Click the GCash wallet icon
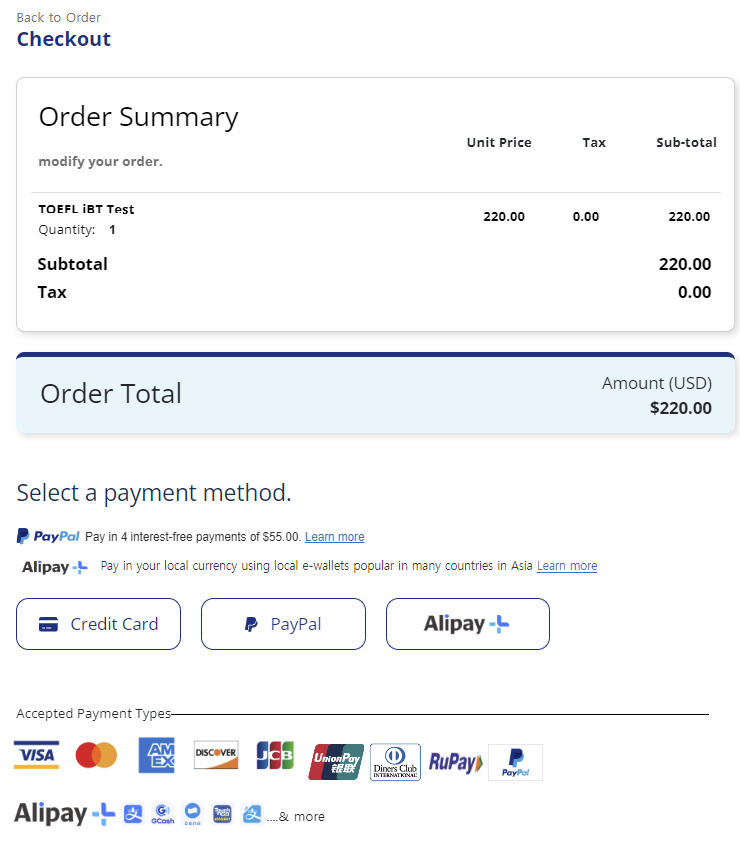The width and height of the screenshot is (740, 850). (x=163, y=814)
